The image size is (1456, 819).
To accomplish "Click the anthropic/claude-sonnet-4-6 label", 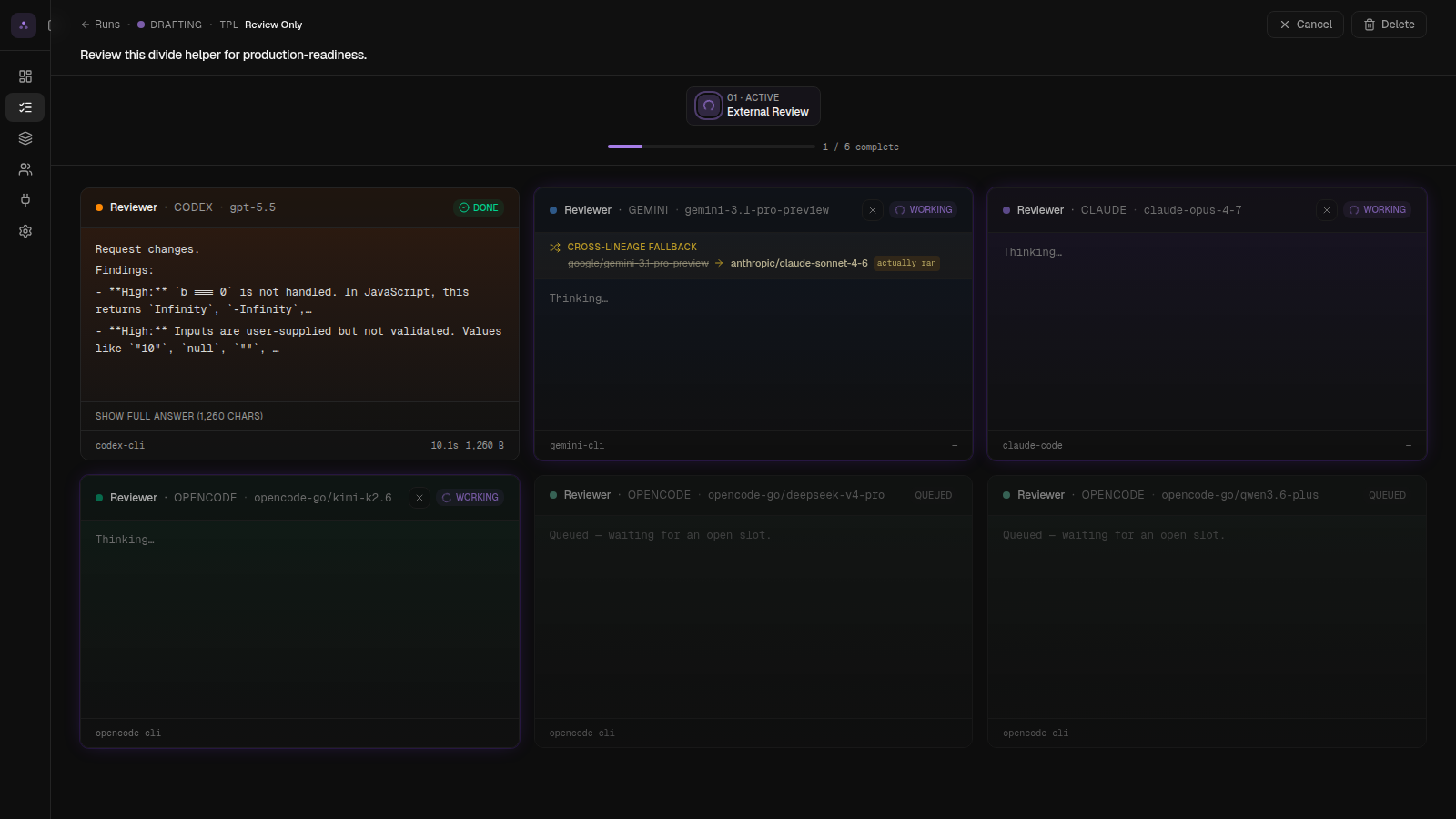I will click(x=799, y=263).
